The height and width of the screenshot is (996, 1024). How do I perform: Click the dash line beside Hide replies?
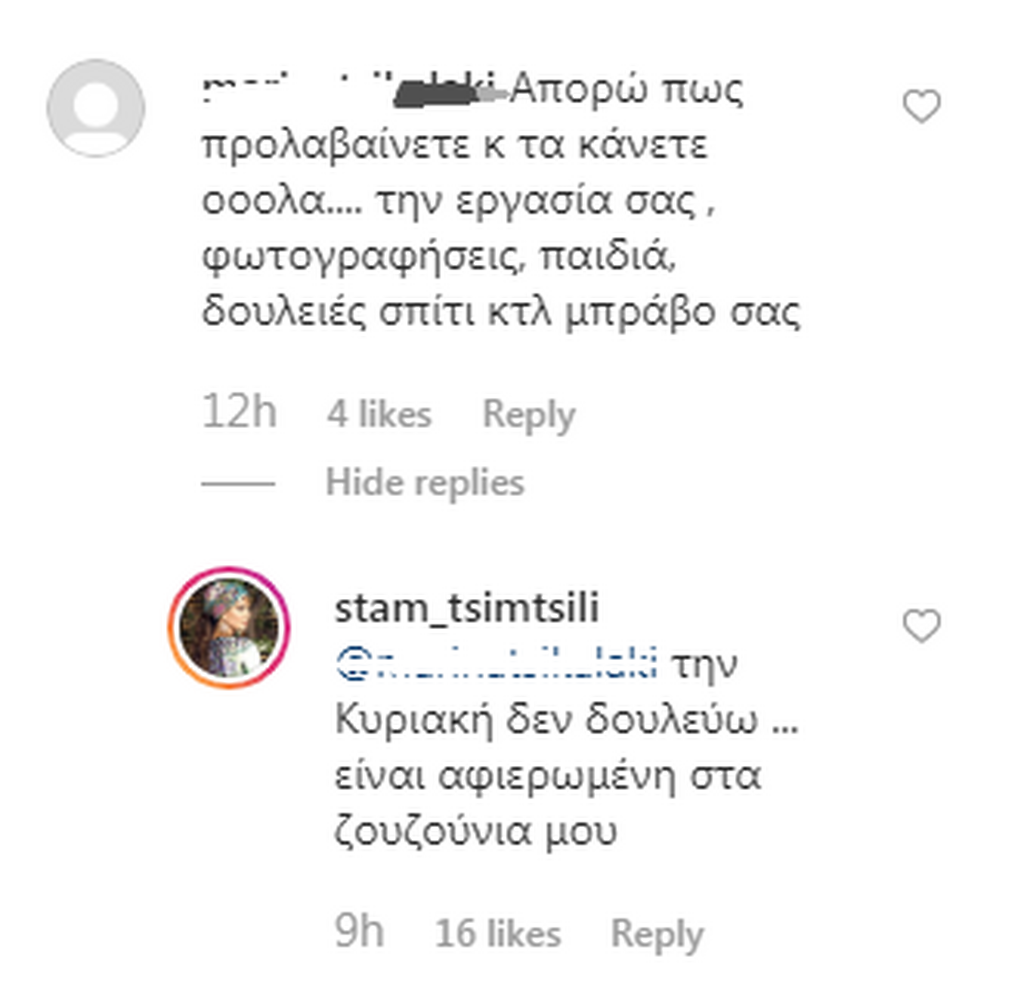pyautogui.click(x=238, y=484)
